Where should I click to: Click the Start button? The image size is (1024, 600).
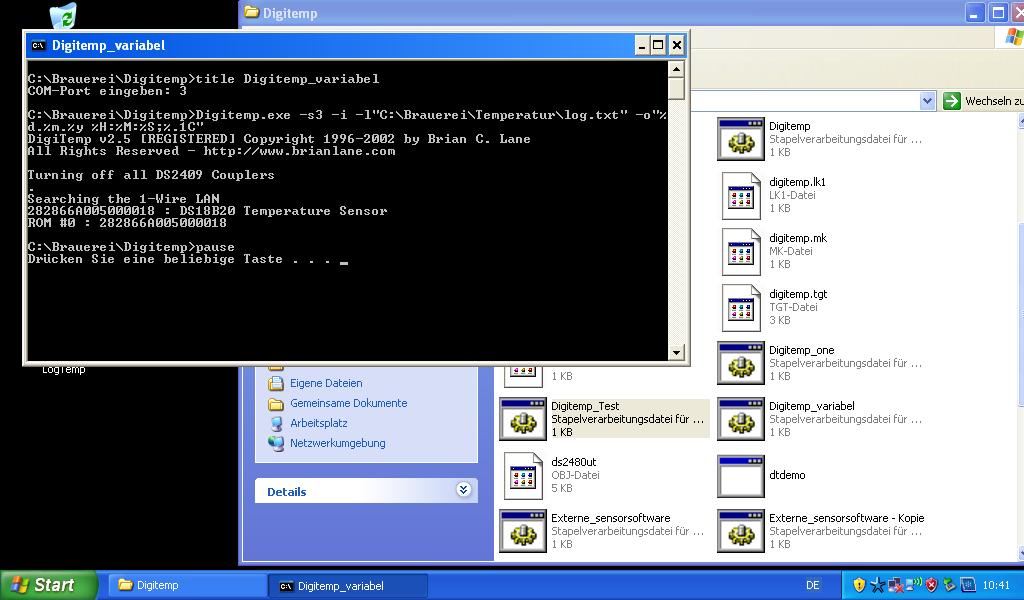click(48, 585)
